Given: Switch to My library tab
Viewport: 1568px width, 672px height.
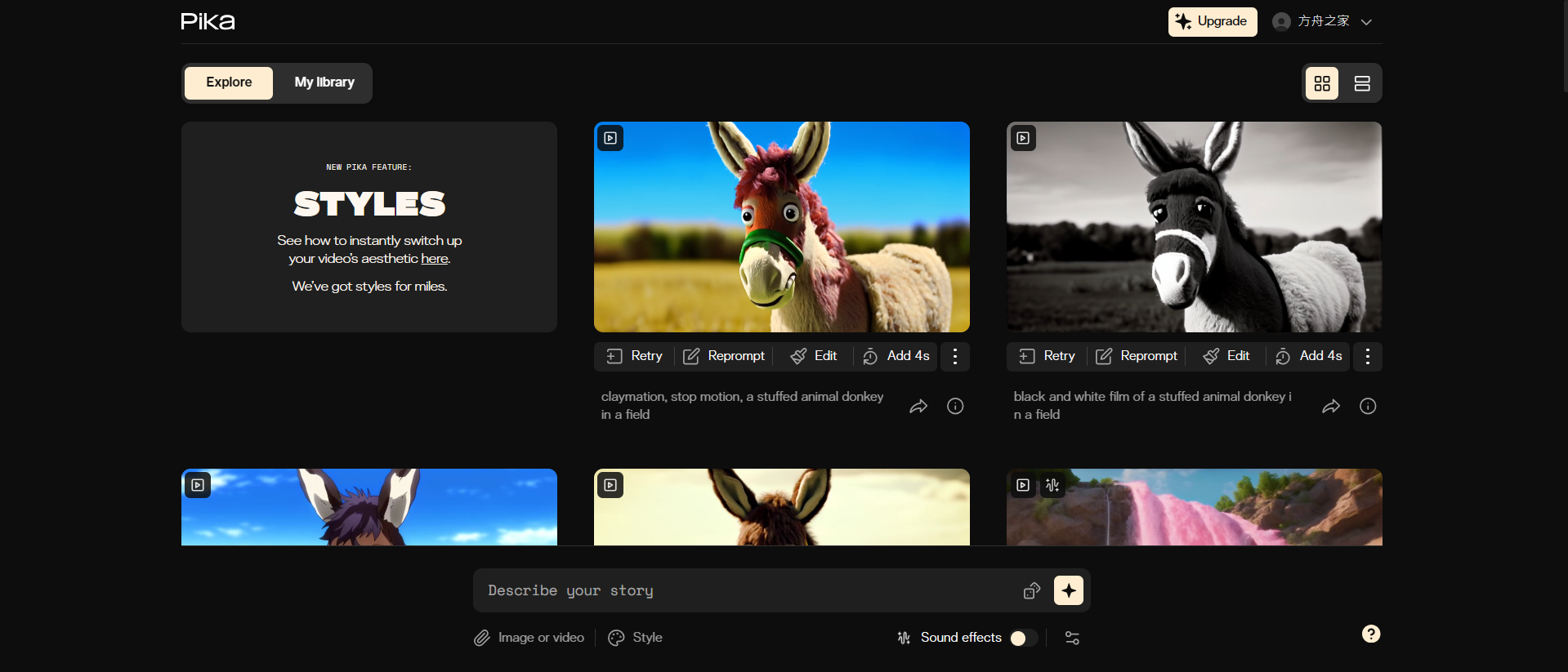Looking at the screenshot, I should click(324, 82).
